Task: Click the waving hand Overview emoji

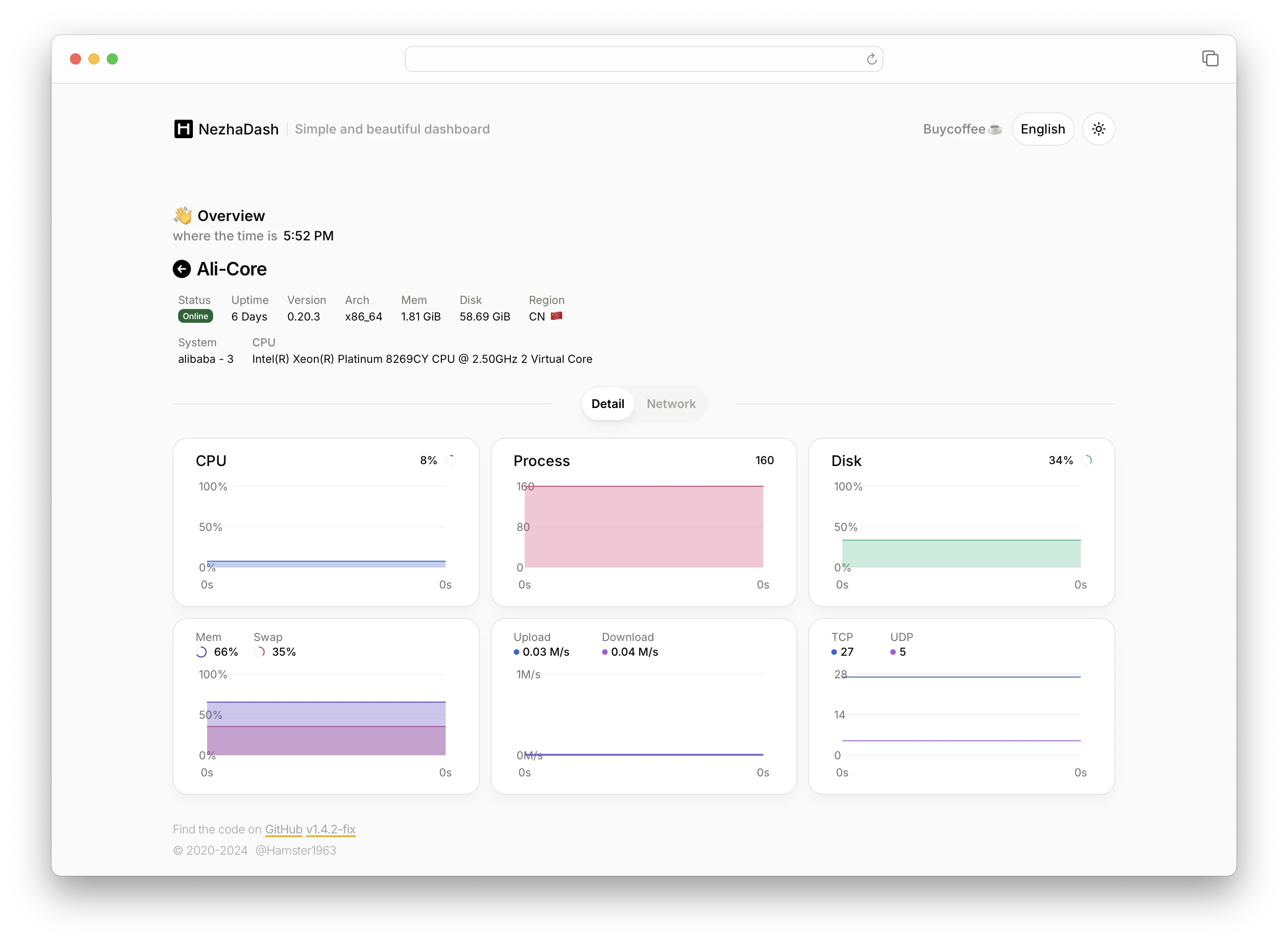Action: (x=183, y=216)
